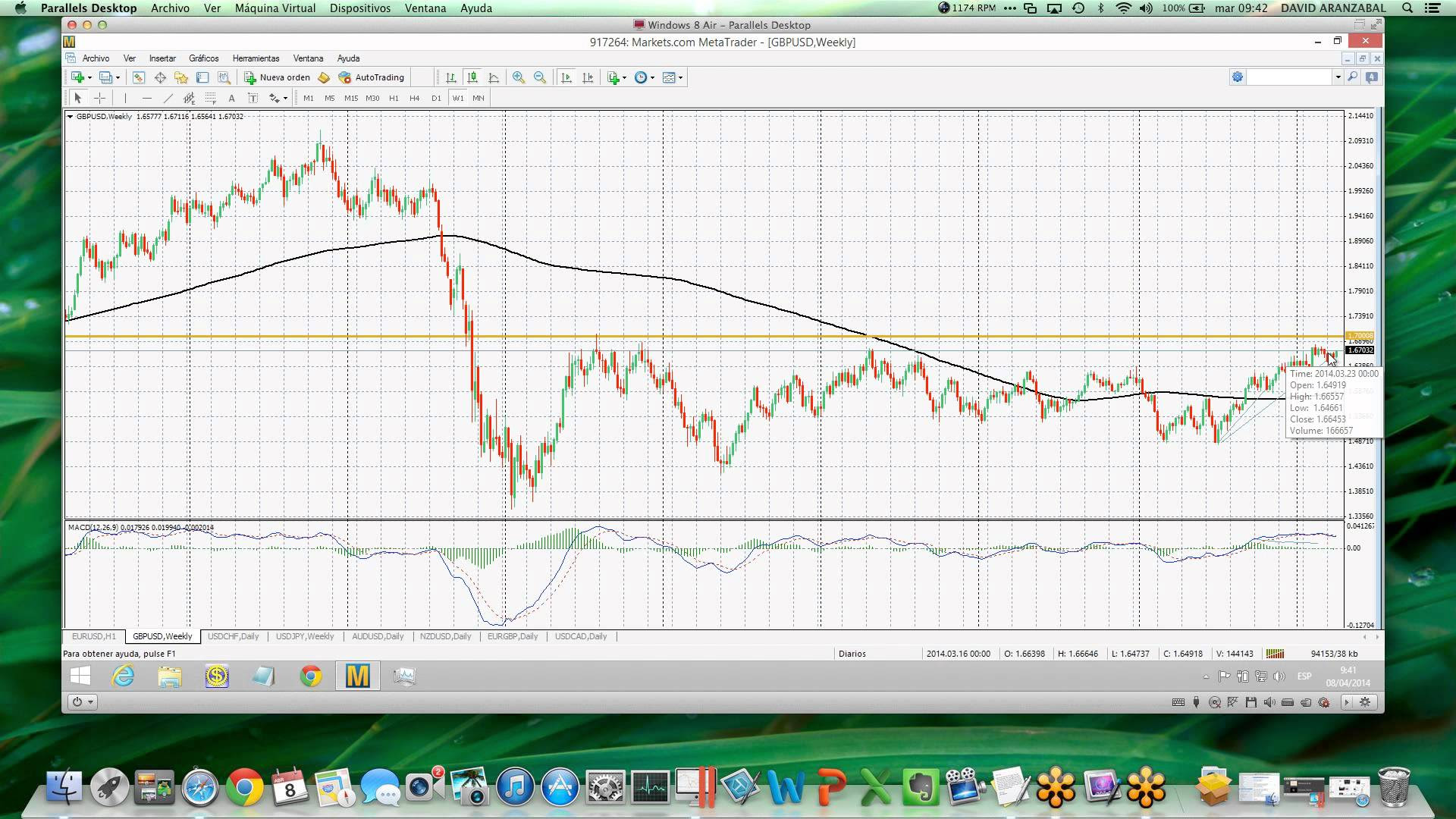Viewport: 1456px width, 819px height.
Task: Expand the New Chart dropdown arrow
Action: coord(89,78)
